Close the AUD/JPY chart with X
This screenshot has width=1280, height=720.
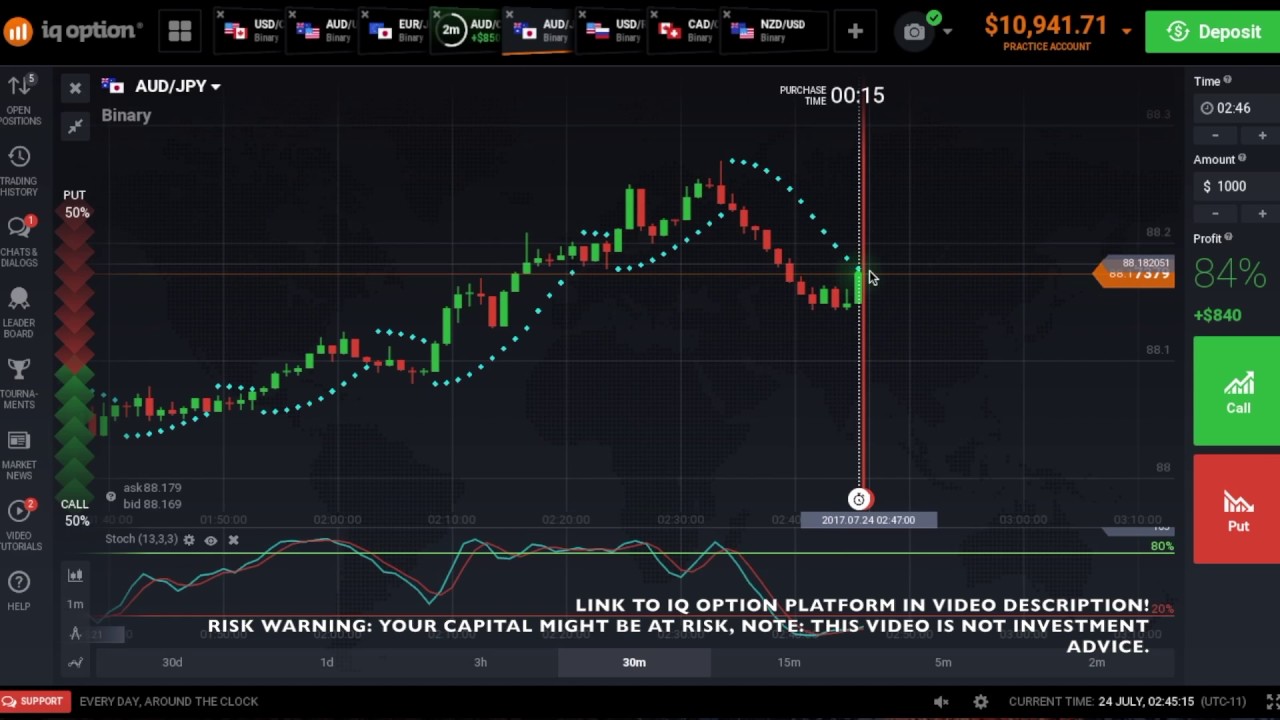click(x=75, y=89)
